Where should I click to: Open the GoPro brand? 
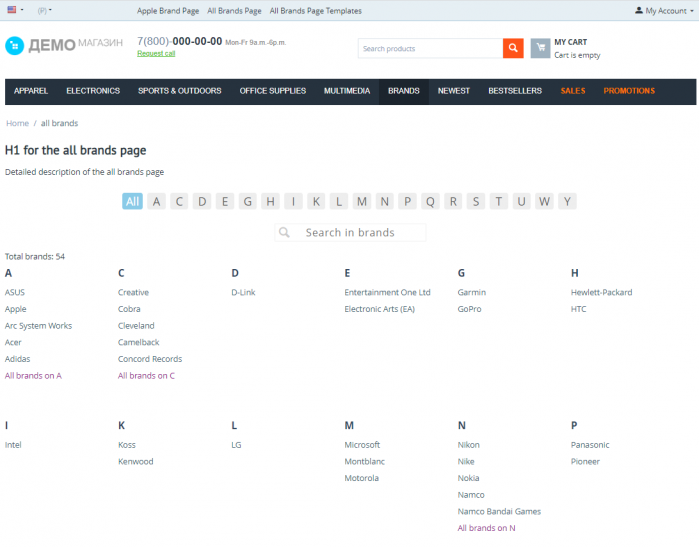(x=470, y=309)
